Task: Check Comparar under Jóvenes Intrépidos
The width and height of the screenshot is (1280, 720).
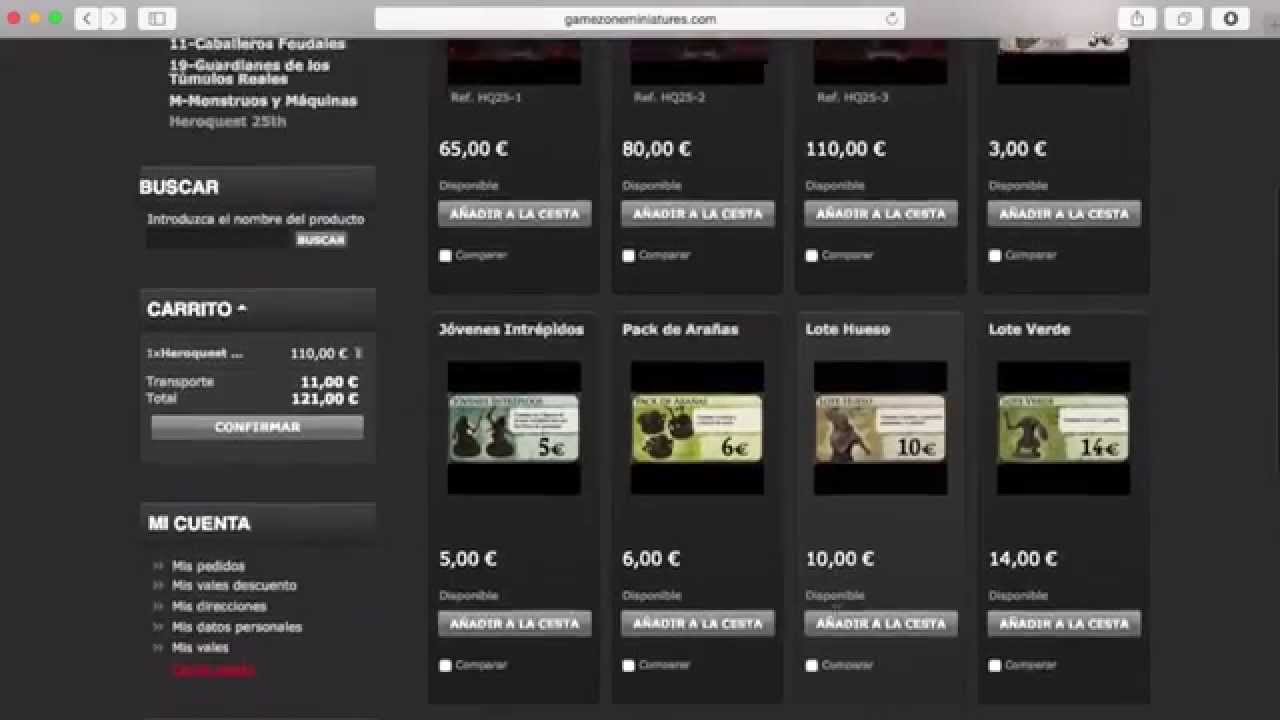Action: (x=445, y=665)
